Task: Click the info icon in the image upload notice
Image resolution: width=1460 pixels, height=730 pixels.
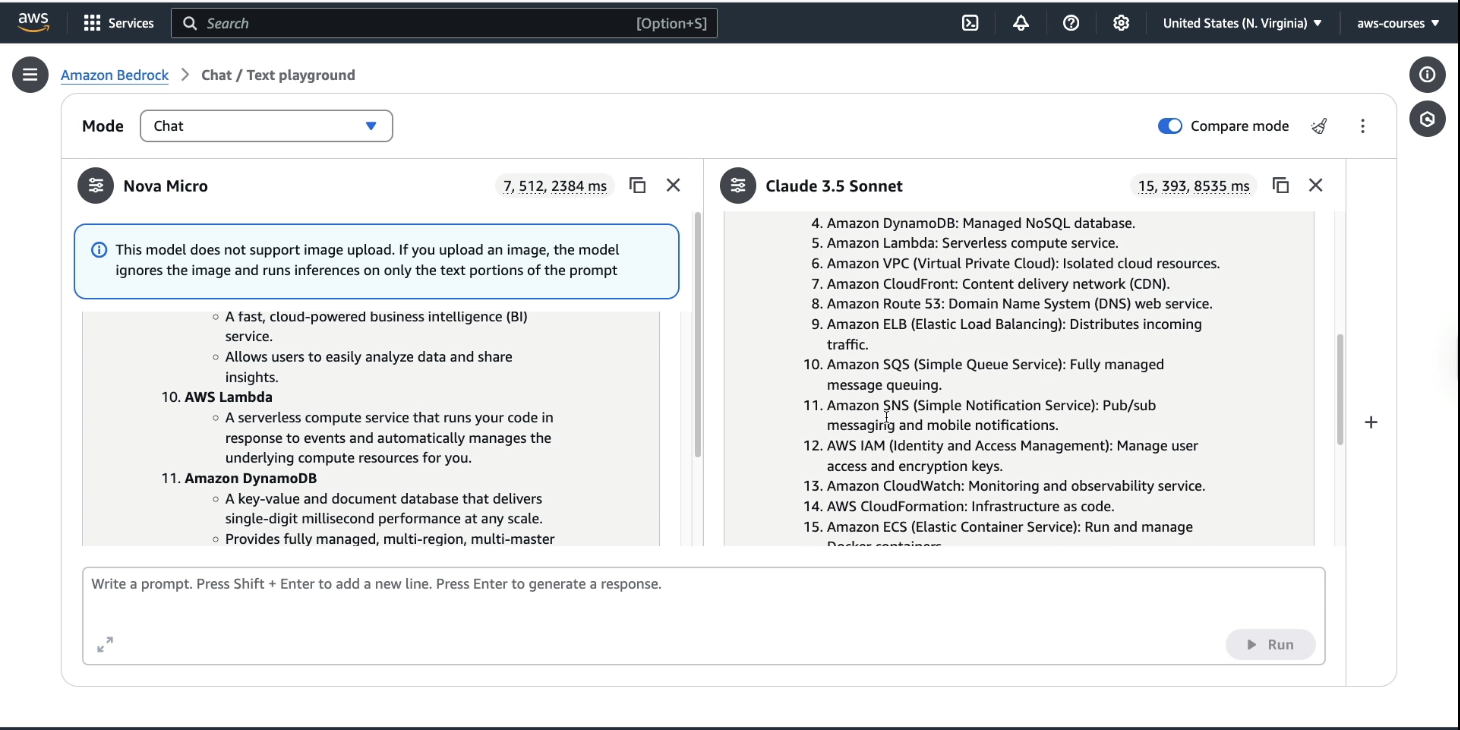Action: click(x=99, y=250)
